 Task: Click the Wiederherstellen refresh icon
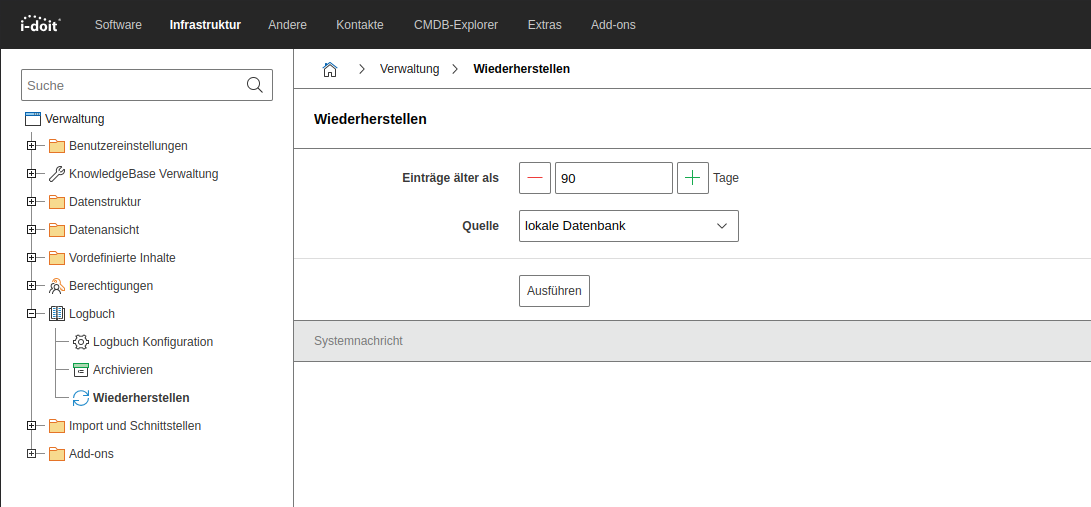[x=81, y=398]
